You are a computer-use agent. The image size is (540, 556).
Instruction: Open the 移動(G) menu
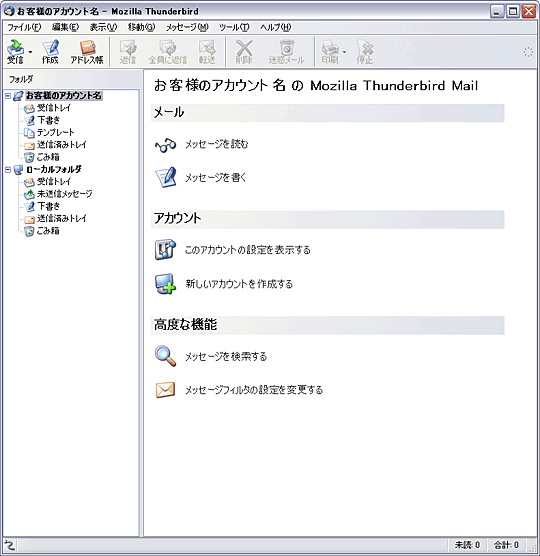coord(141,27)
